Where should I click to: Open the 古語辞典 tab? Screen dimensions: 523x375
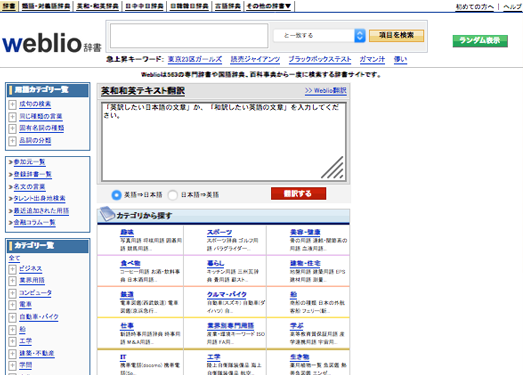click(x=228, y=6)
